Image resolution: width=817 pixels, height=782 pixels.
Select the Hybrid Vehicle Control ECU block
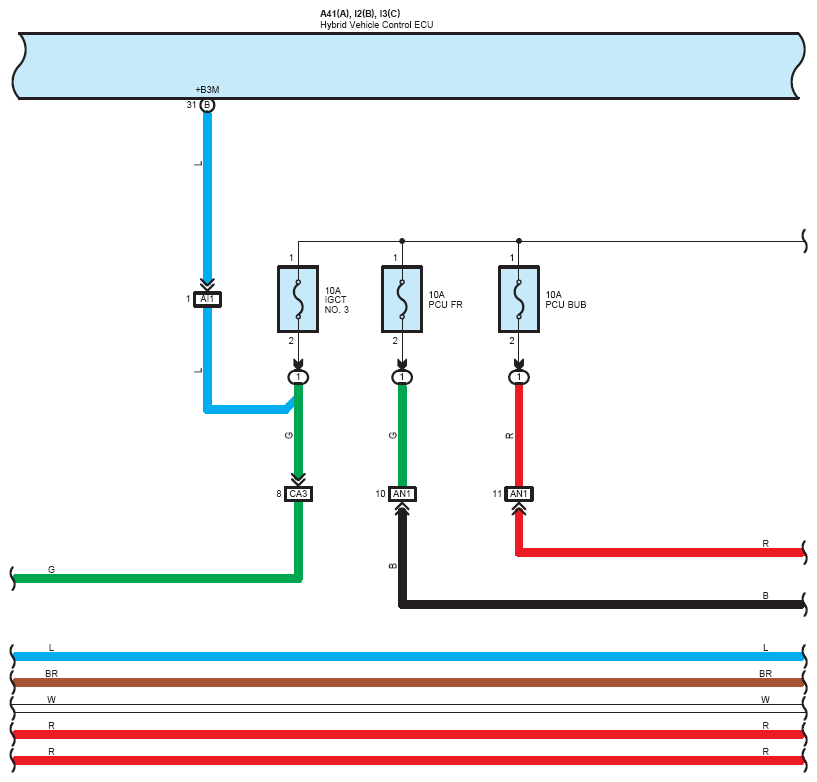pyautogui.click(x=408, y=66)
